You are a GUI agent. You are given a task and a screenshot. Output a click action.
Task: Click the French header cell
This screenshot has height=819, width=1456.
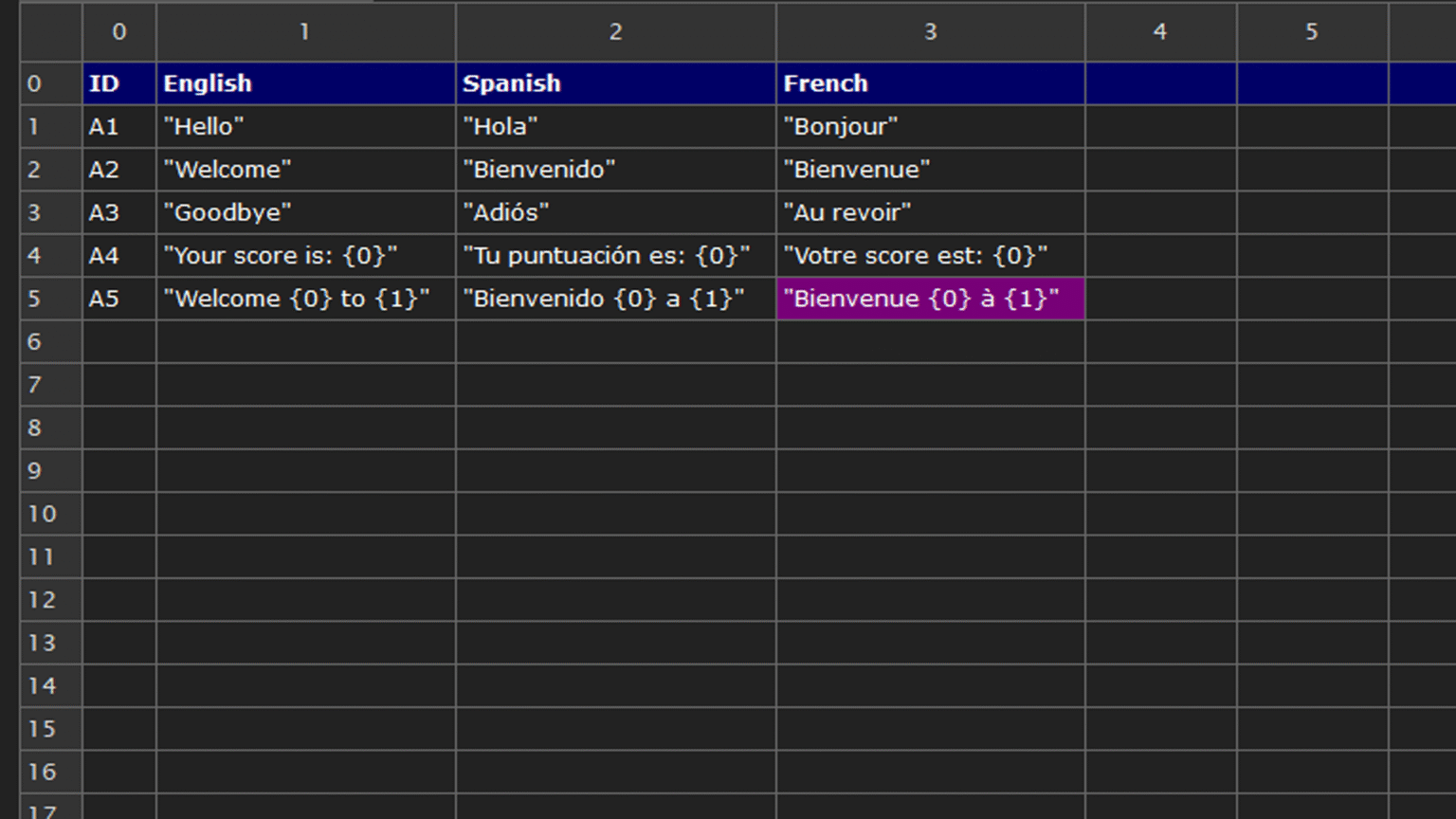(929, 83)
